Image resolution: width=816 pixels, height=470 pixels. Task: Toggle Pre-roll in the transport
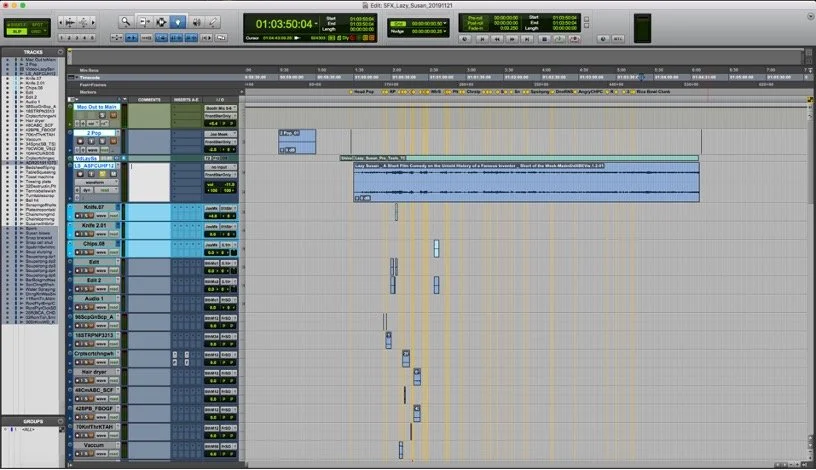point(475,18)
